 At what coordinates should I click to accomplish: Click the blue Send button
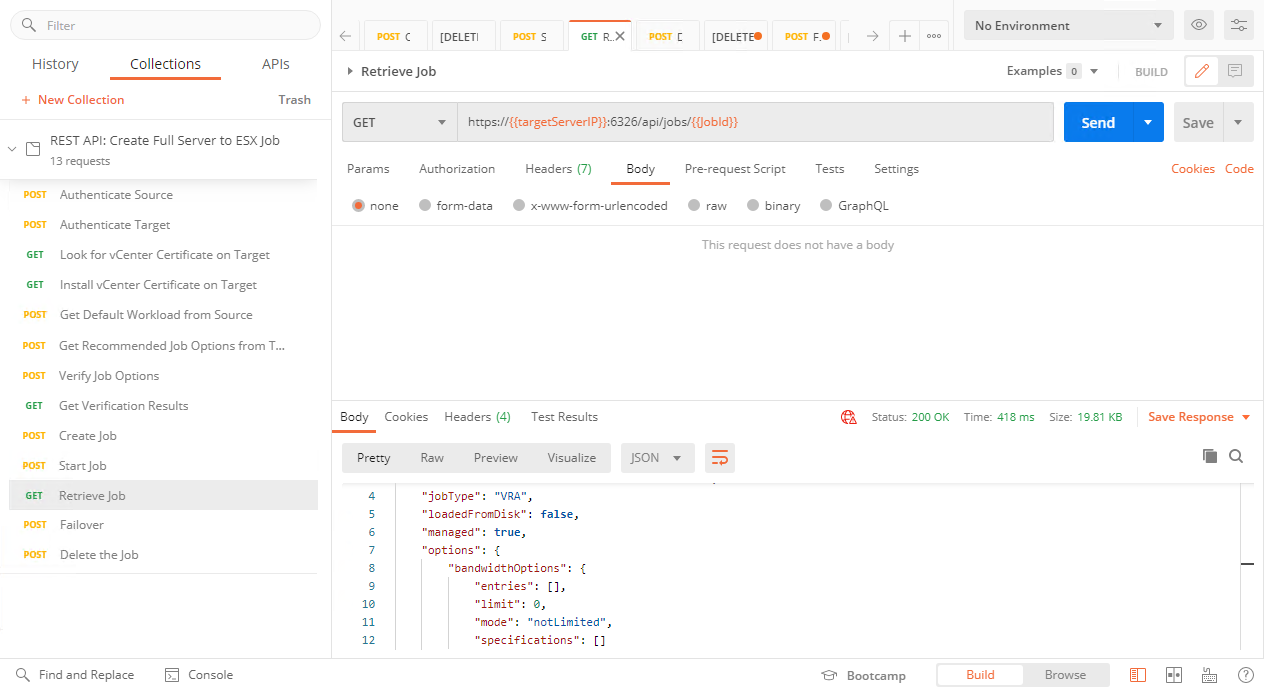coord(1098,122)
